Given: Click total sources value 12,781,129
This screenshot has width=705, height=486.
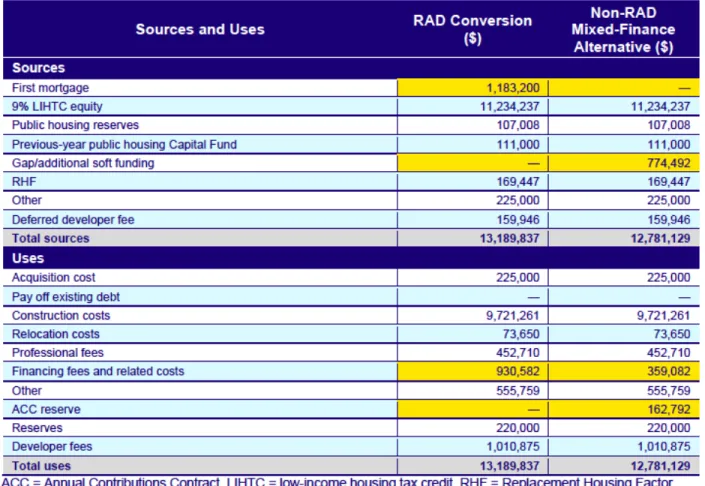Looking at the screenshot, I should [660, 238].
